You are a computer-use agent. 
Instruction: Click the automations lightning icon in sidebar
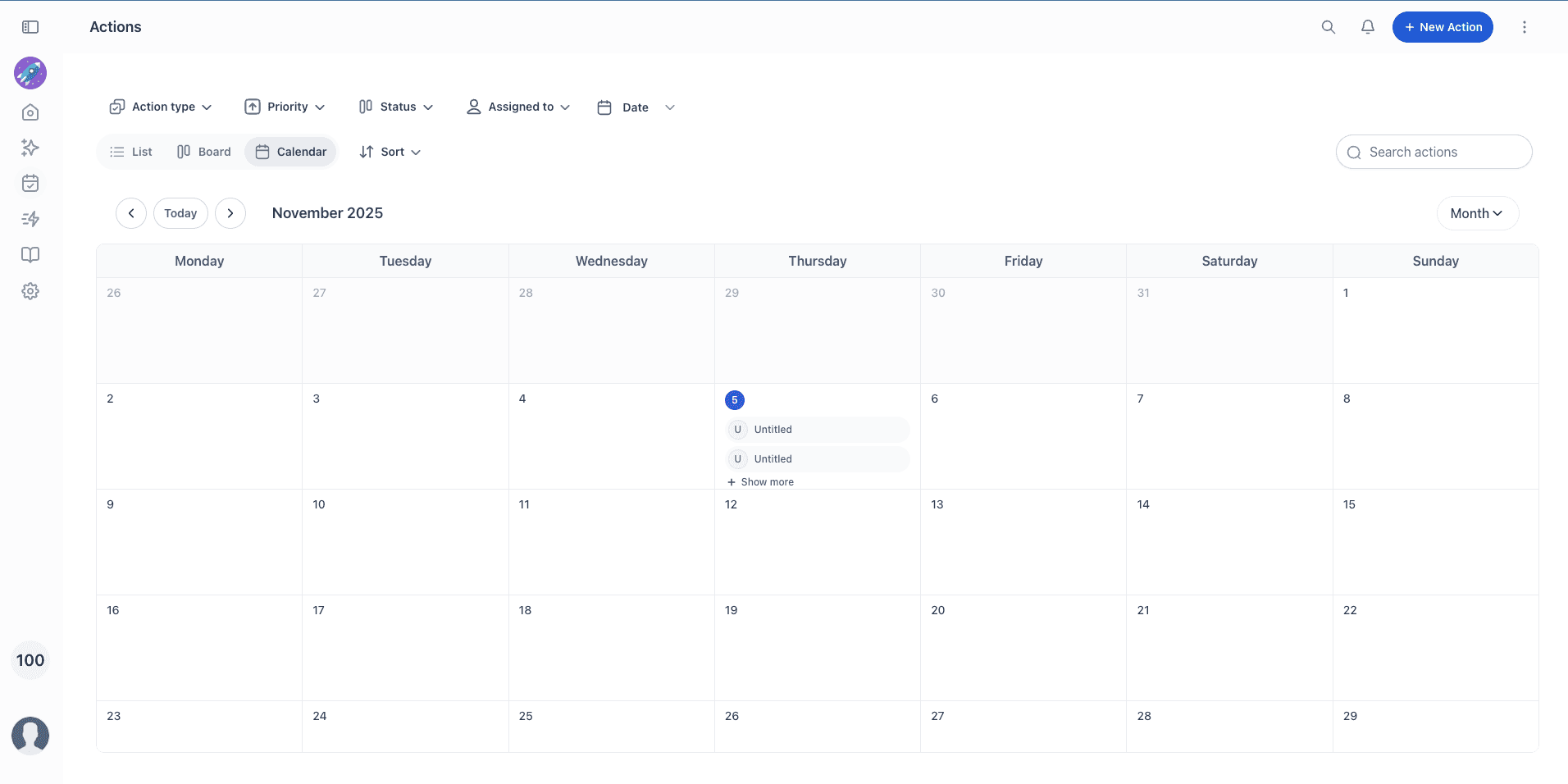pyautogui.click(x=30, y=219)
